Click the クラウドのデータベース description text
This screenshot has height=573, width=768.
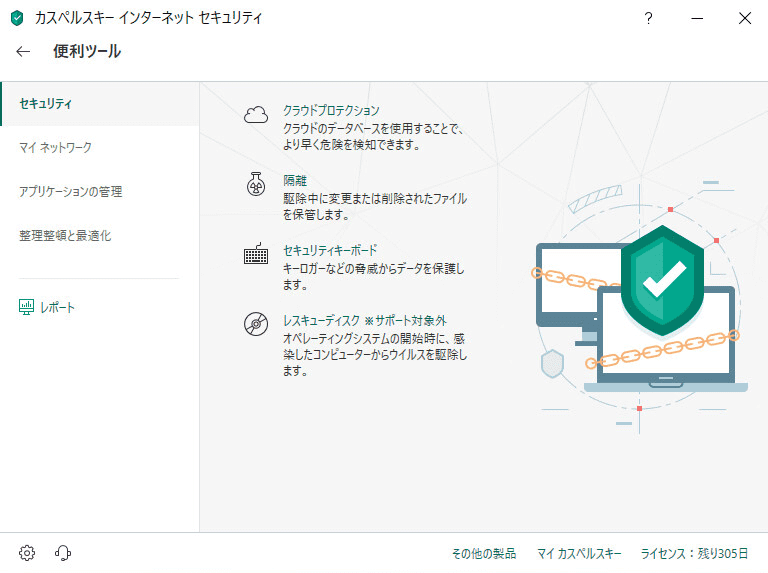pyautogui.click(x=373, y=137)
